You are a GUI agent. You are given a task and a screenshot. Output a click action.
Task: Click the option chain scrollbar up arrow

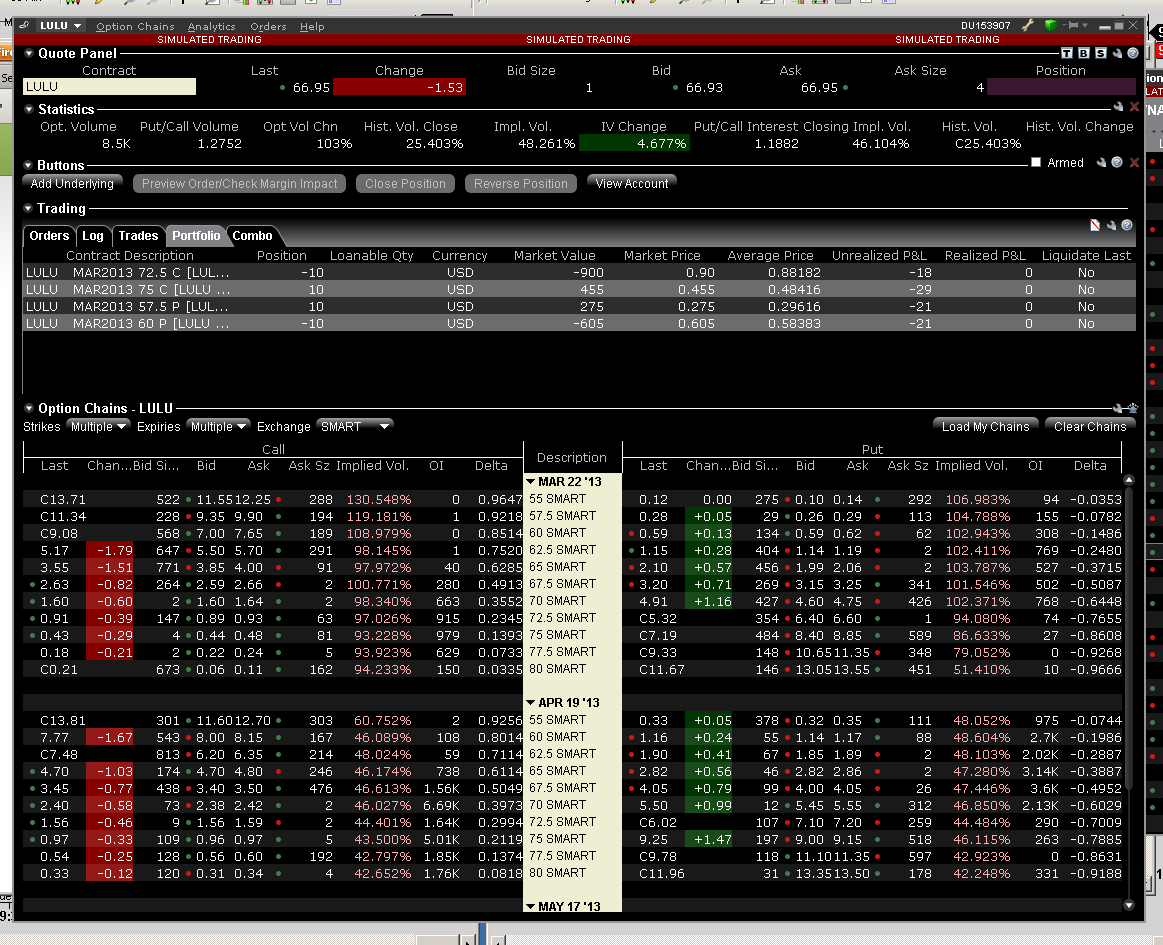click(1129, 479)
